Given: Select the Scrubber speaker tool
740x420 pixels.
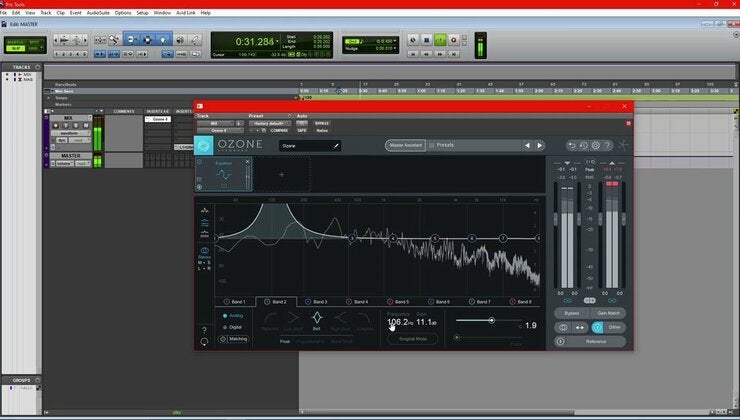Looking at the screenshot, I should [x=180, y=40].
